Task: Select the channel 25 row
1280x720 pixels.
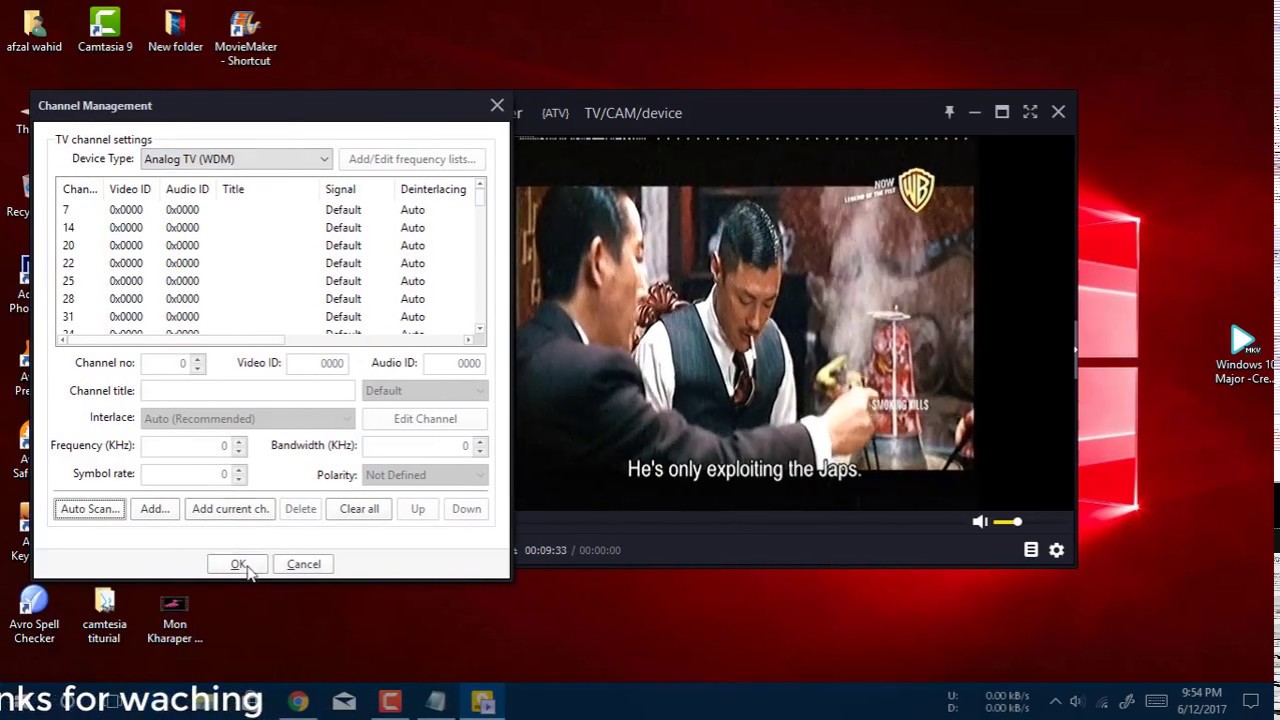Action: click(x=265, y=281)
